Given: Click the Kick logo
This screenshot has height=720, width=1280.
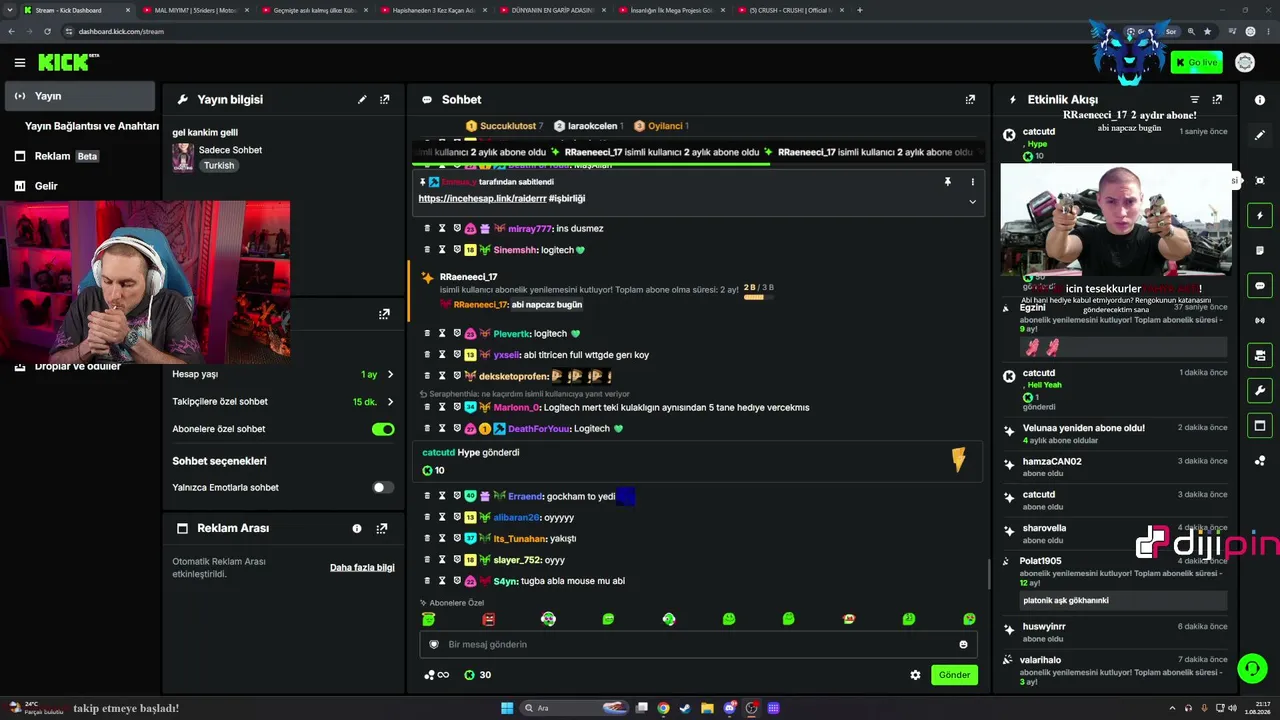Looking at the screenshot, I should click(x=68, y=62).
